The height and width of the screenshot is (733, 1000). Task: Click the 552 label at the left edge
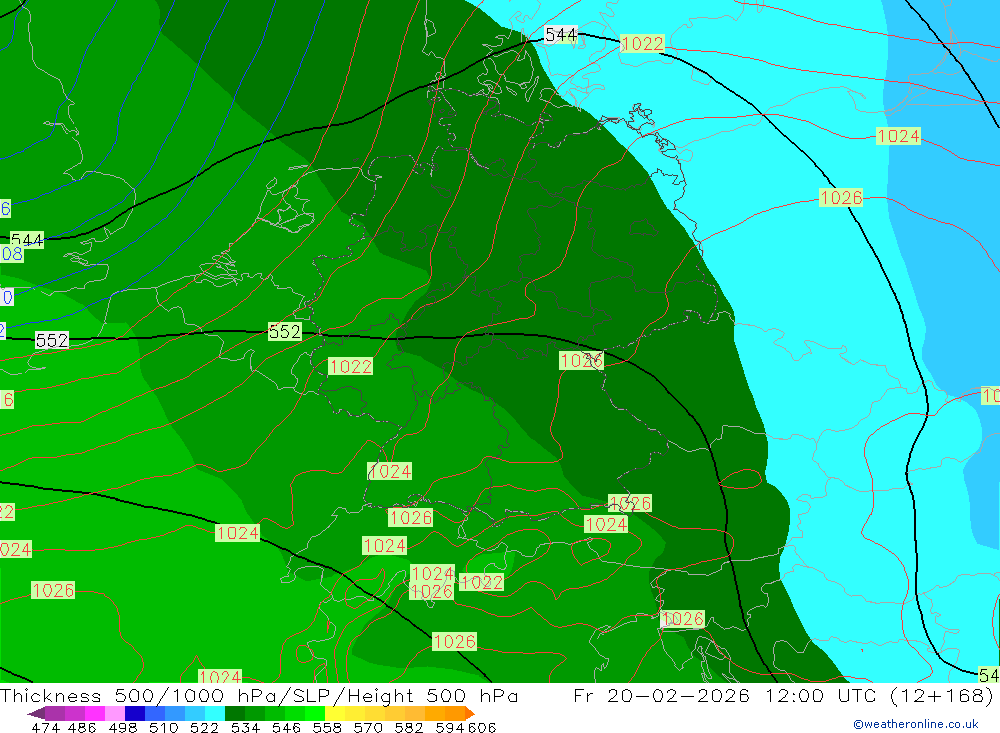point(52,341)
